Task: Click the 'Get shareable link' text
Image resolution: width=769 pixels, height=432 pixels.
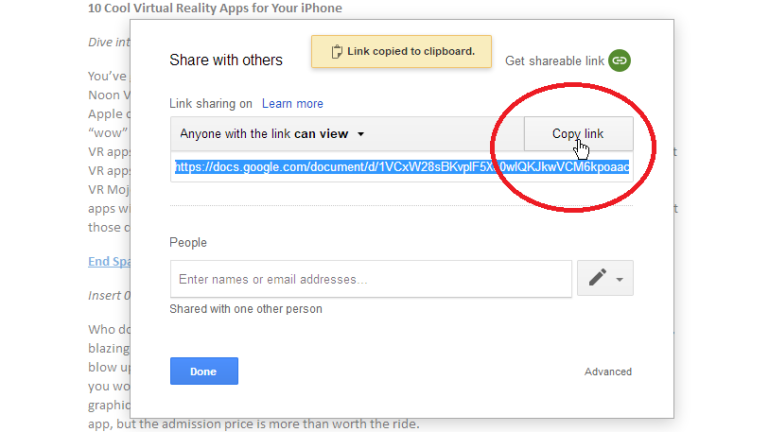Action: (554, 61)
